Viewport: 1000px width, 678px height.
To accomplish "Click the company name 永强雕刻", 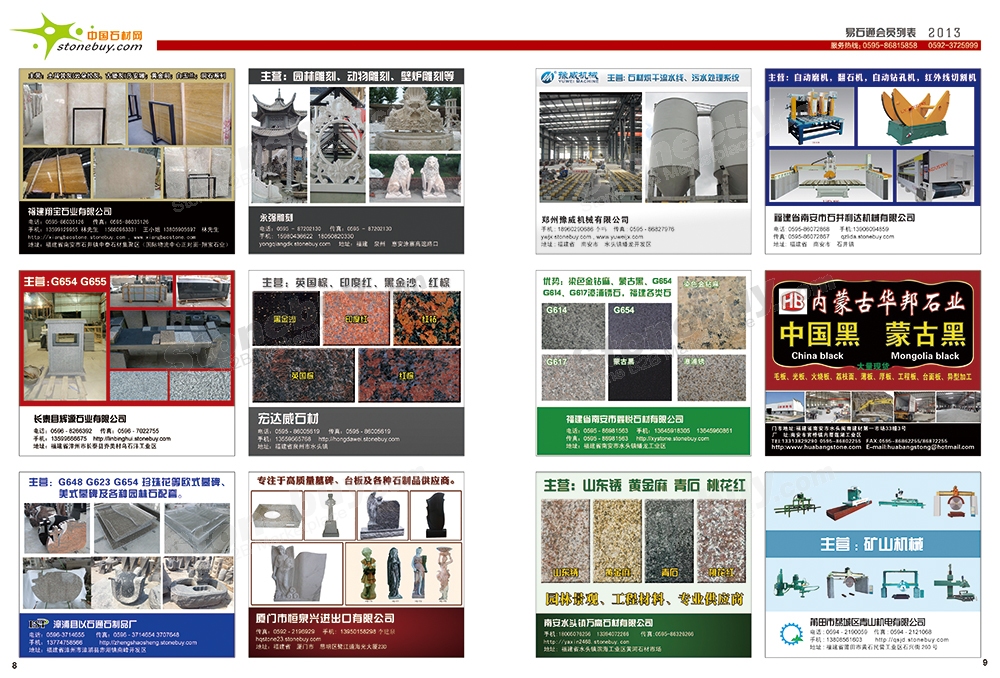I will (276, 217).
